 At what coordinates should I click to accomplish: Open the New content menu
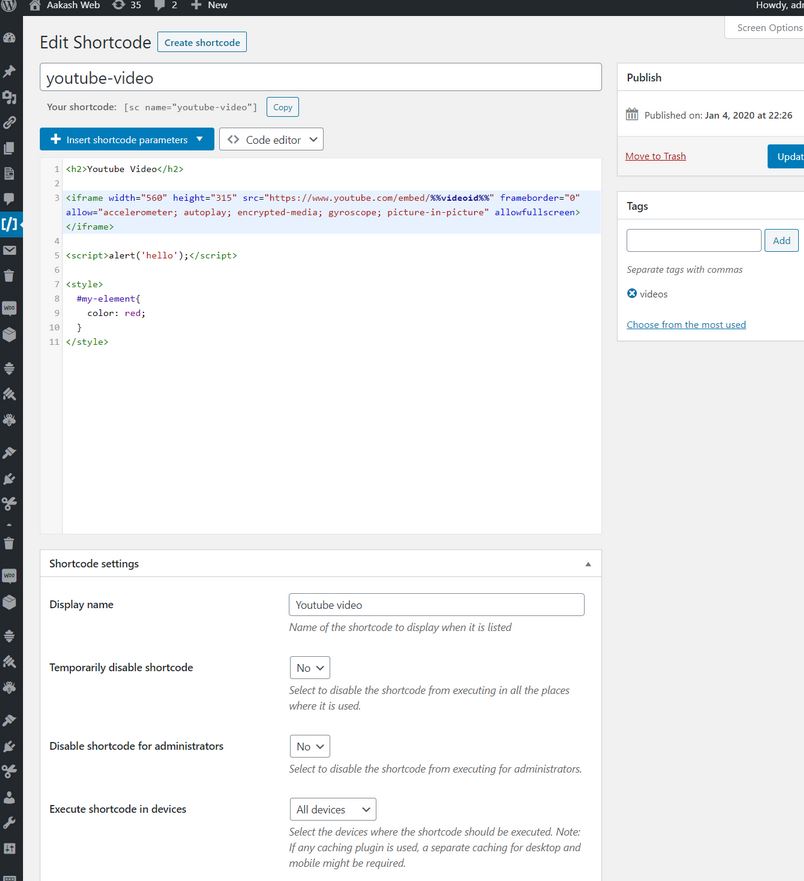click(209, 5)
